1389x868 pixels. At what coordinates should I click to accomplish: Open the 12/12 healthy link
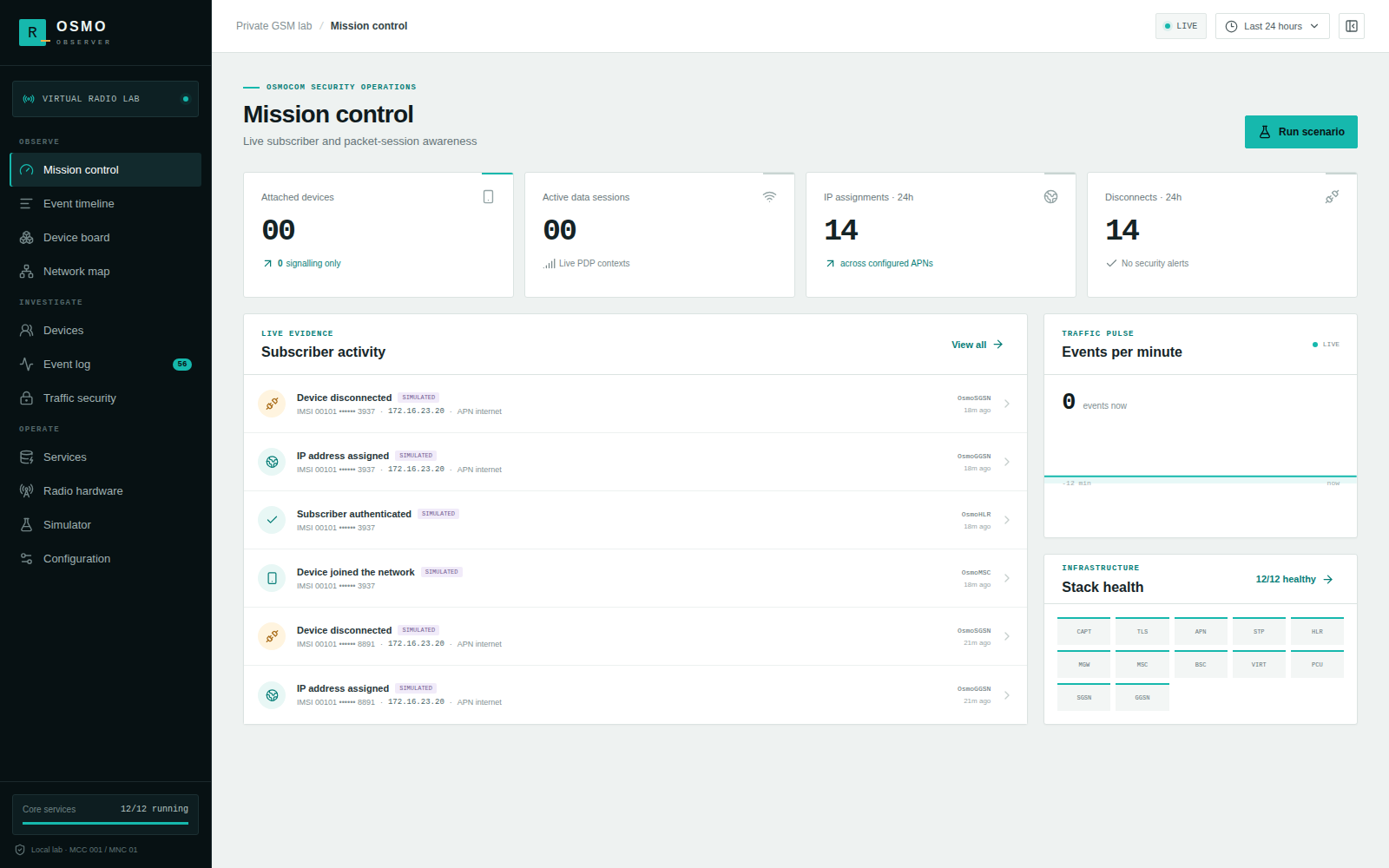(1294, 579)
